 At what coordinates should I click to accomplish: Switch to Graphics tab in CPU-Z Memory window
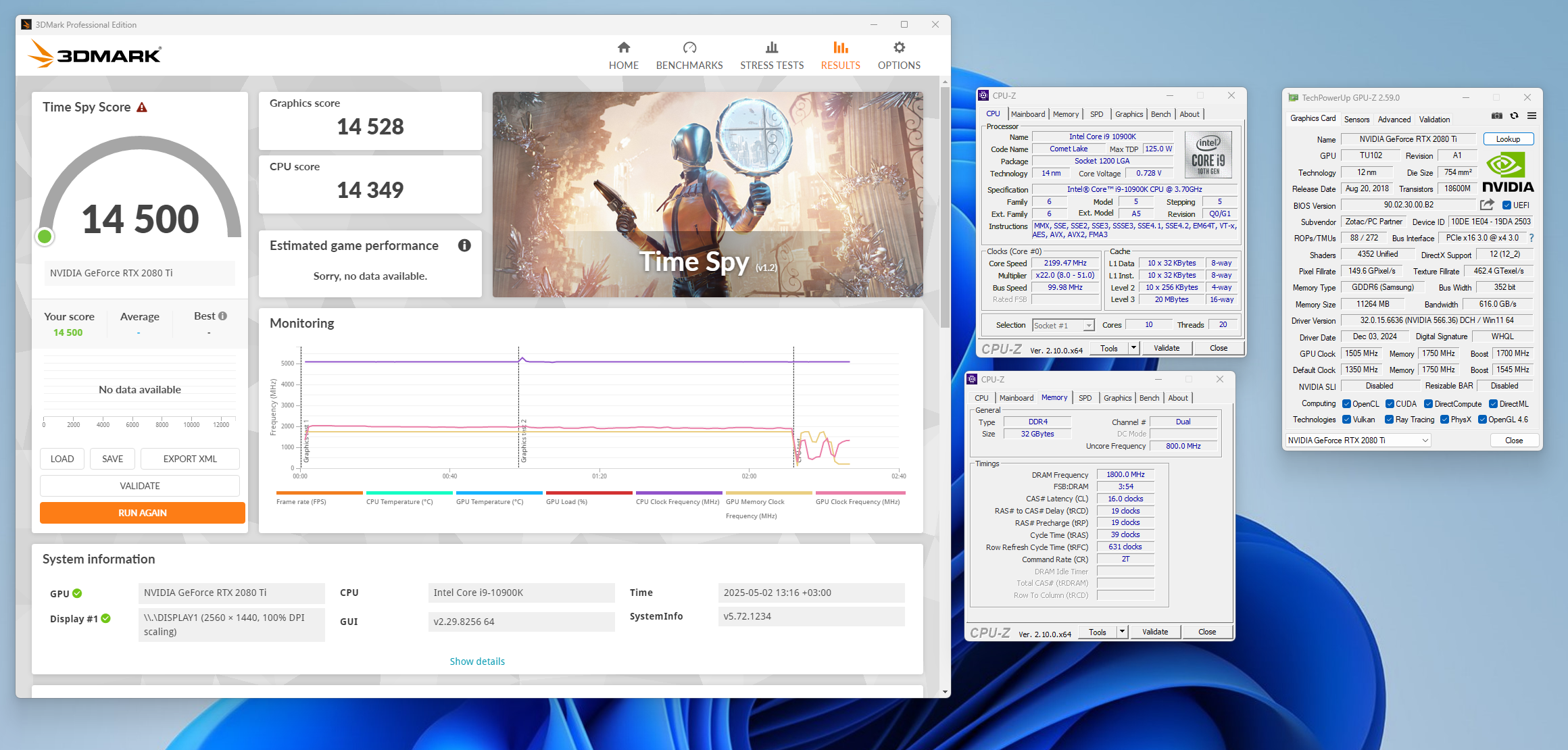[x=1117, y=398]
